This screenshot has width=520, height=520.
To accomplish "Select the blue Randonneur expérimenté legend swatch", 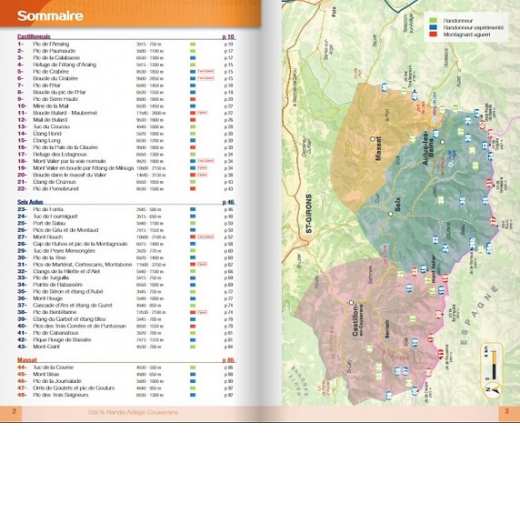I will [x=433, y=28].
